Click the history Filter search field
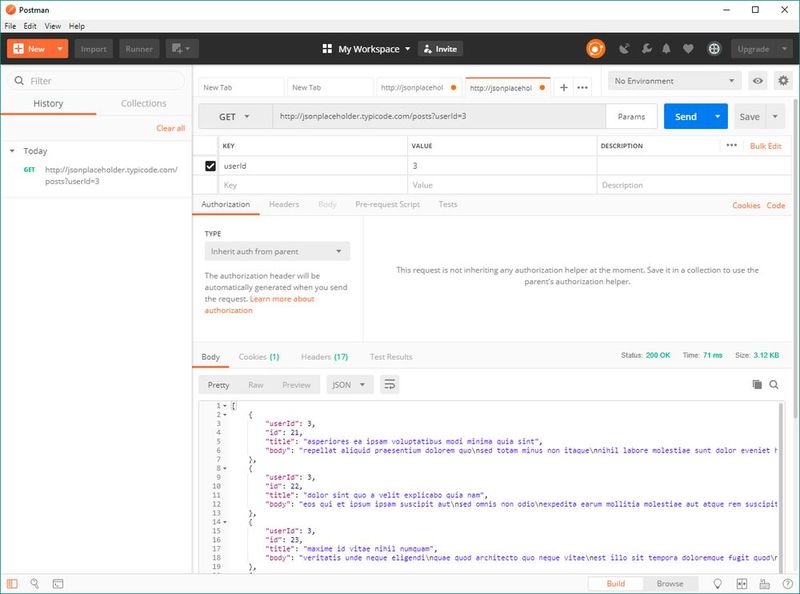This screenshot has width=800, height=594. tap(96, 81)
